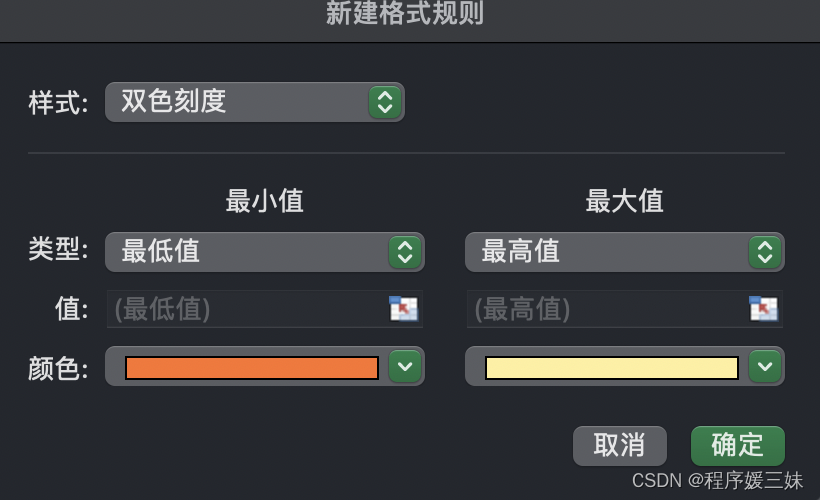Pick the pale yellow maximum color swatch

(611, 368)
